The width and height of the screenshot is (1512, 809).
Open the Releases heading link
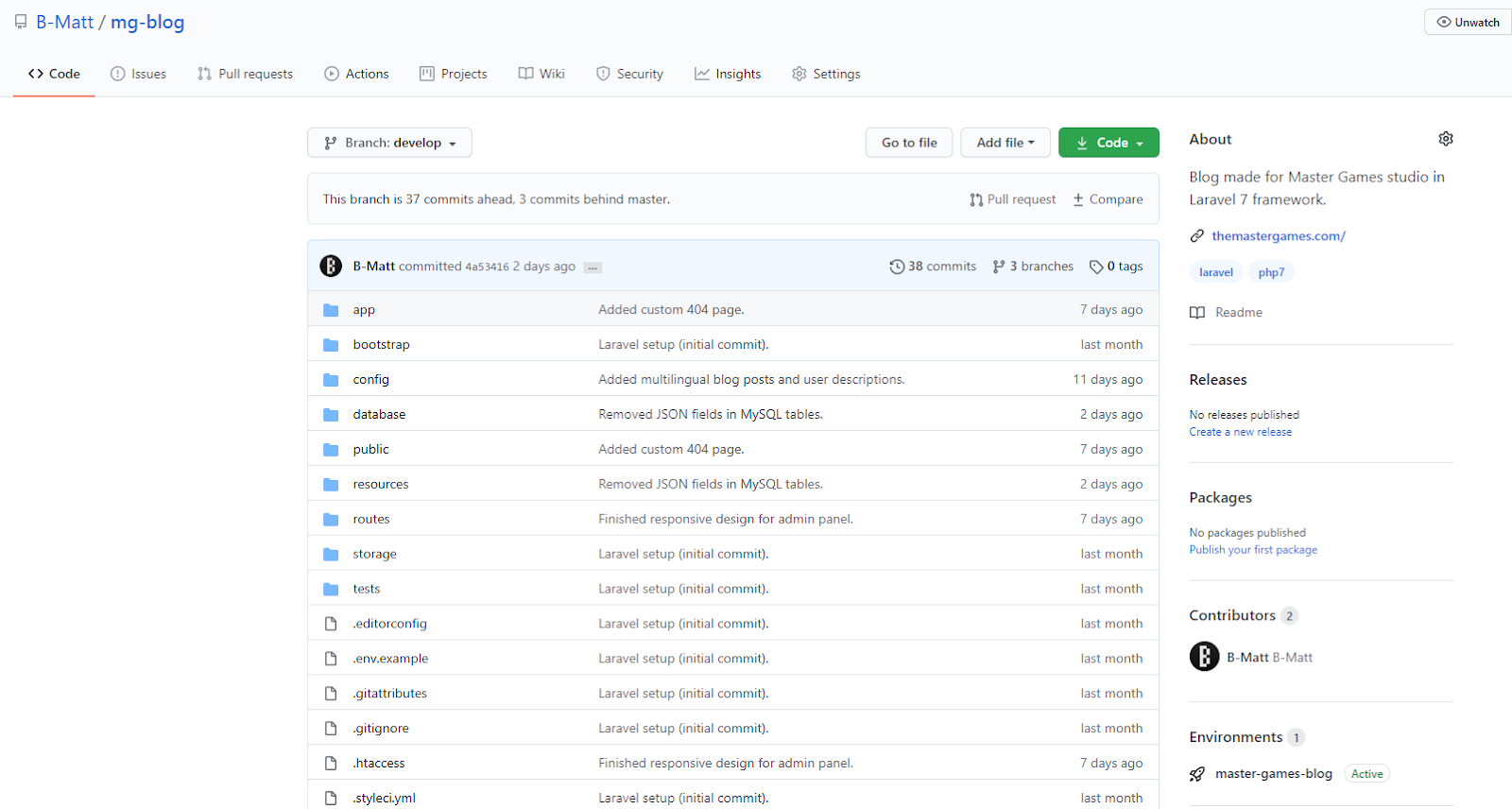coord(1218,380)
